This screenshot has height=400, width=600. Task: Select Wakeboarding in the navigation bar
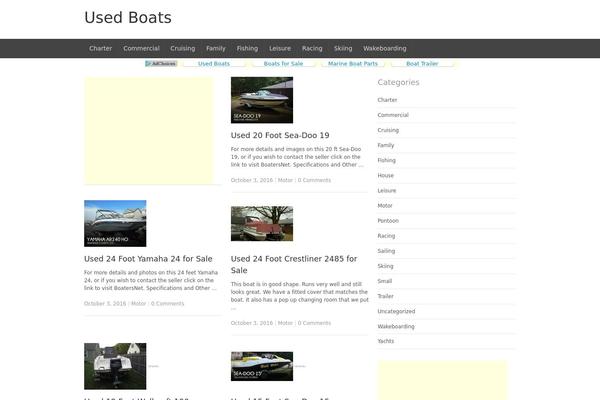[x=385, y=49]
